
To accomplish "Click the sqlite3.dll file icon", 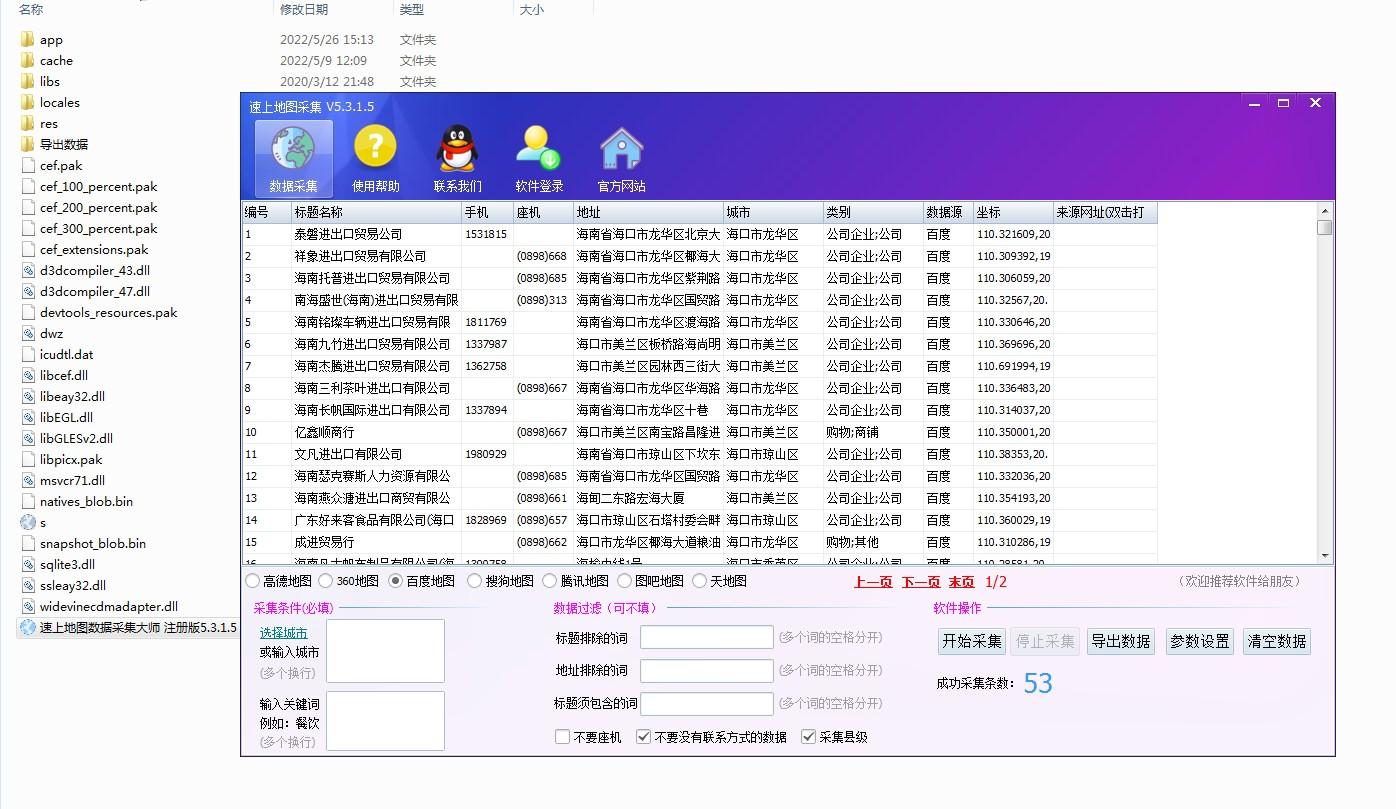I will (x=27, y=565).
